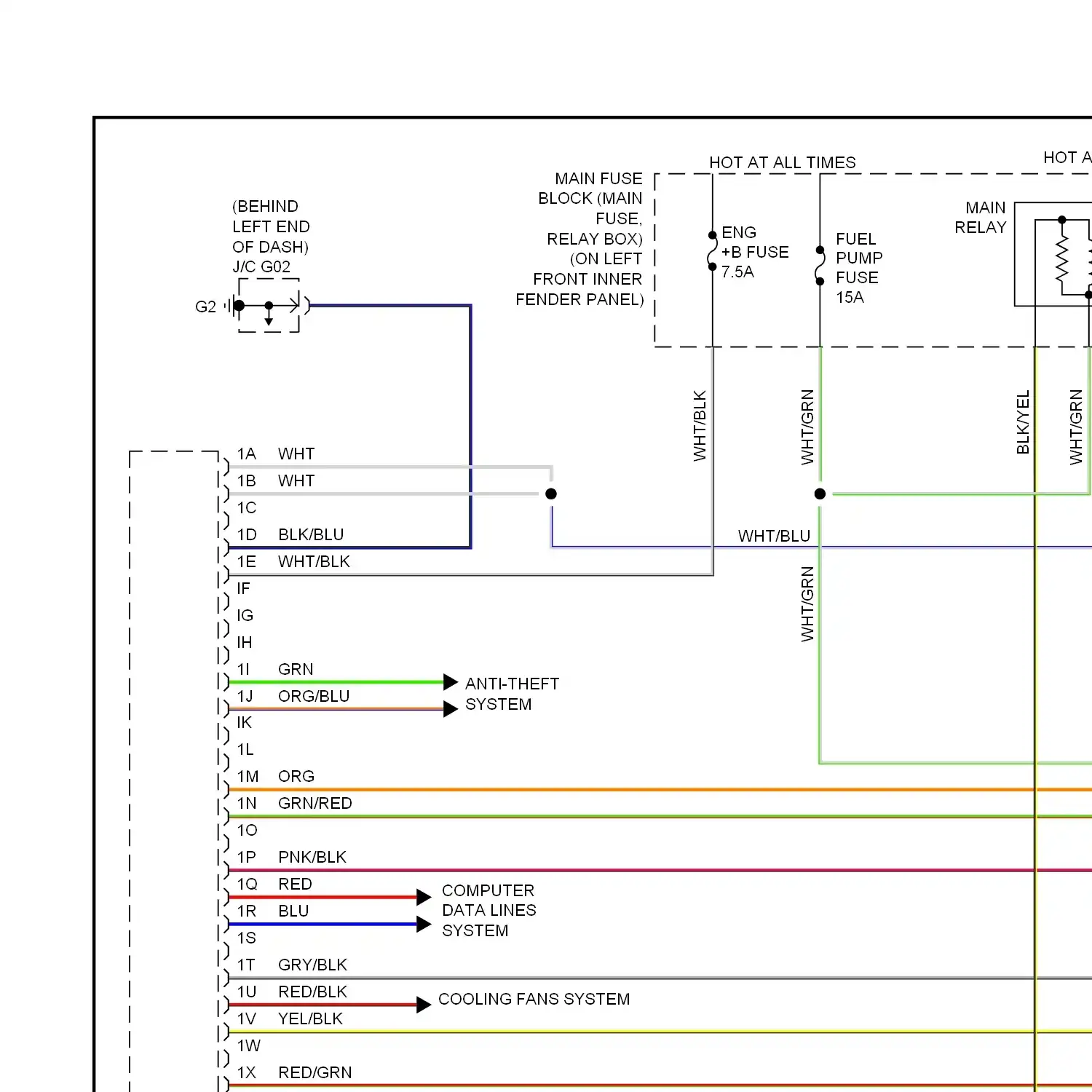Select pin 1L label
The height and width of the screenshot is (1092, 1092).
[x=245, y=749]
